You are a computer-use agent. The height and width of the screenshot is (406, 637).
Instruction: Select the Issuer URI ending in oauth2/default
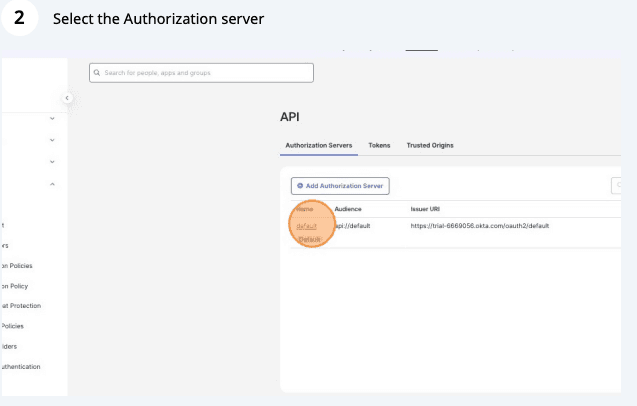click(480, 226)
